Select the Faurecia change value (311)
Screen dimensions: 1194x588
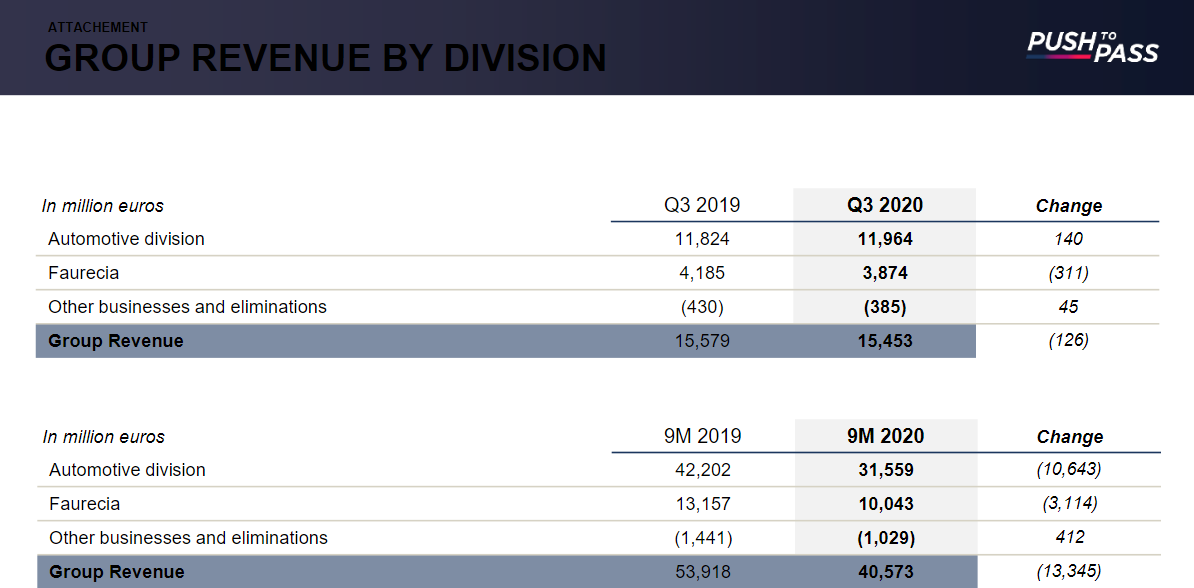[1068, 273]
